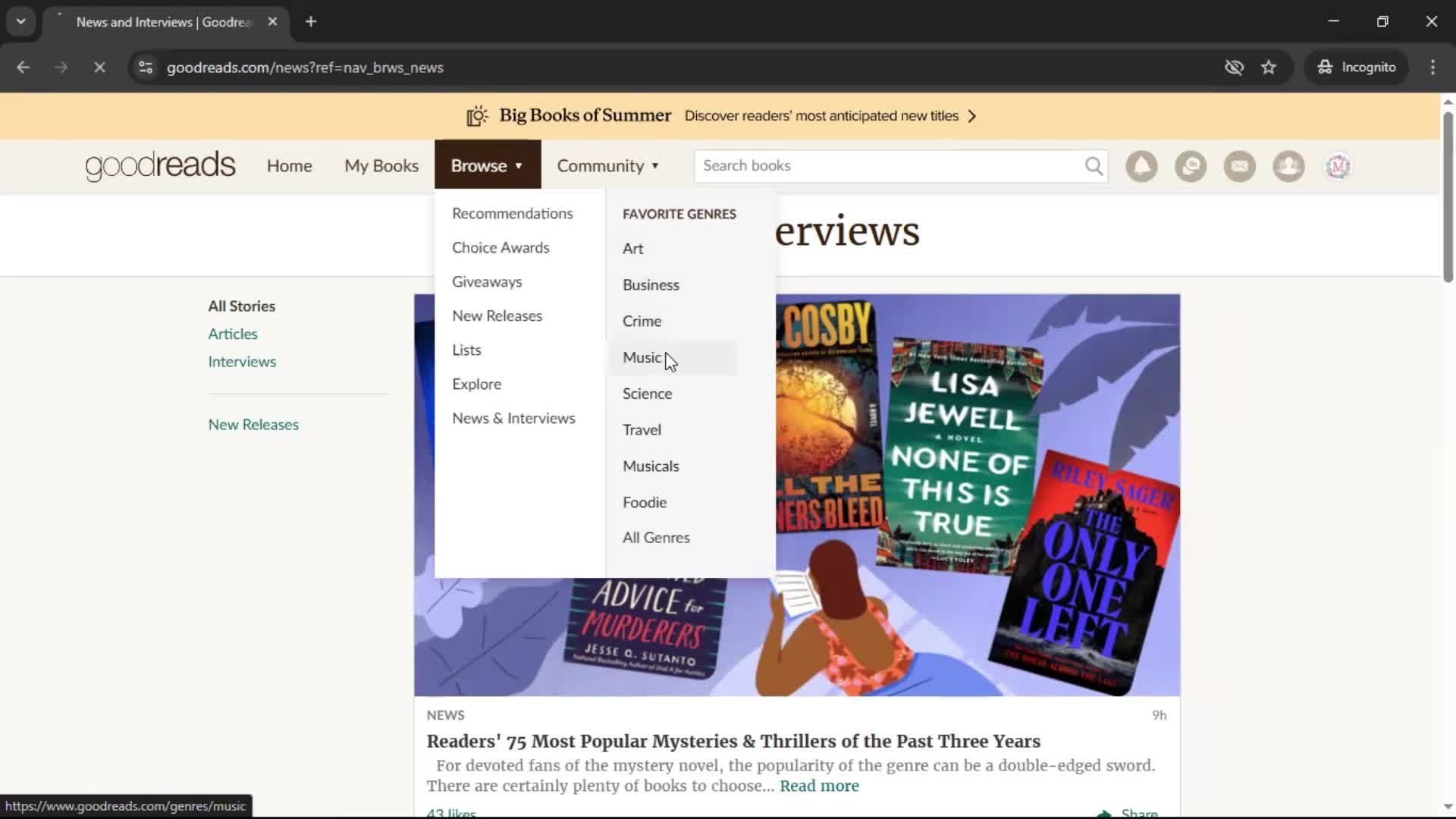
Task: Open News & Interviews menu entry
Action: pos(513,418)
